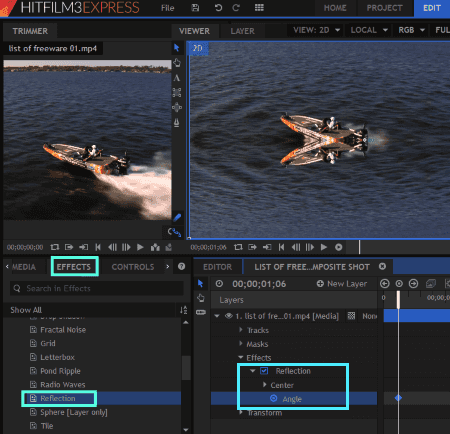Click the effects list scrollbar thumb
The height and width of the screenshot is (434, 450).
pyautogui.click(x=186, y=368)
